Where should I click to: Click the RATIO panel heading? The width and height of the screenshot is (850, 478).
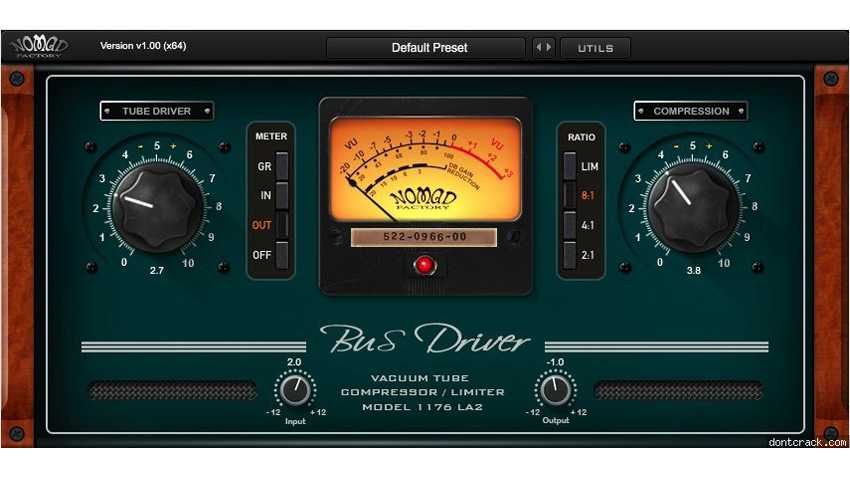coord(581,138)
